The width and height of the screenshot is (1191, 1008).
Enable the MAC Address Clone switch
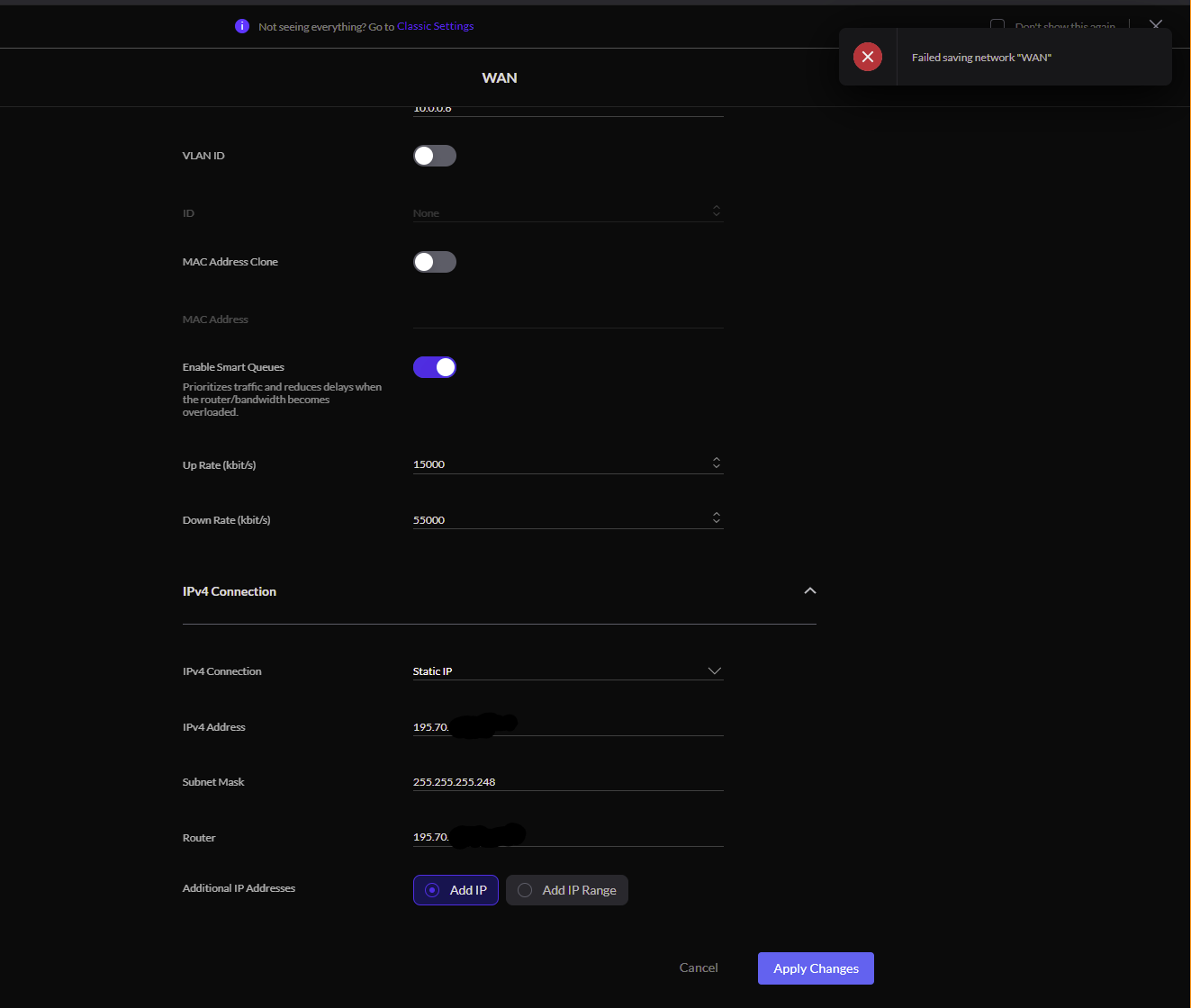click(x=434, y=262)
